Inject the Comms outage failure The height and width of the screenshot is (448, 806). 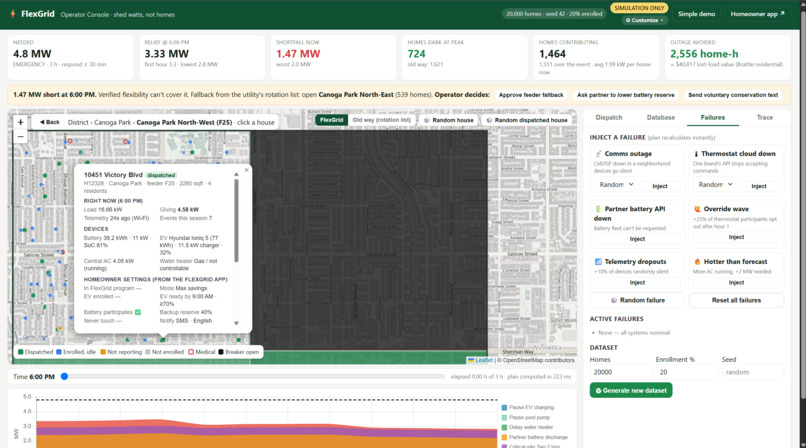(x=660, y=186)
